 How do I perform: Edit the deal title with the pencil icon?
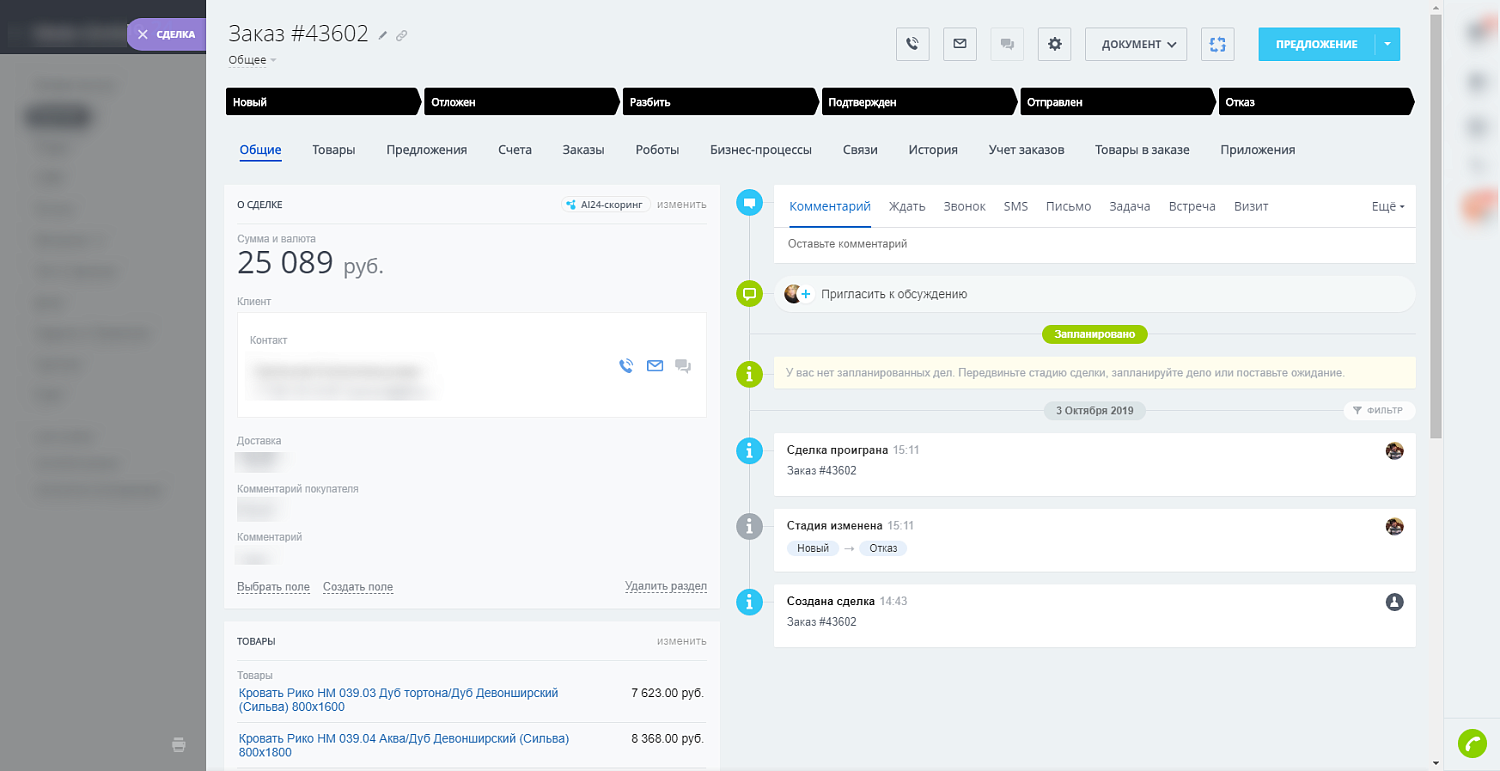382,34
